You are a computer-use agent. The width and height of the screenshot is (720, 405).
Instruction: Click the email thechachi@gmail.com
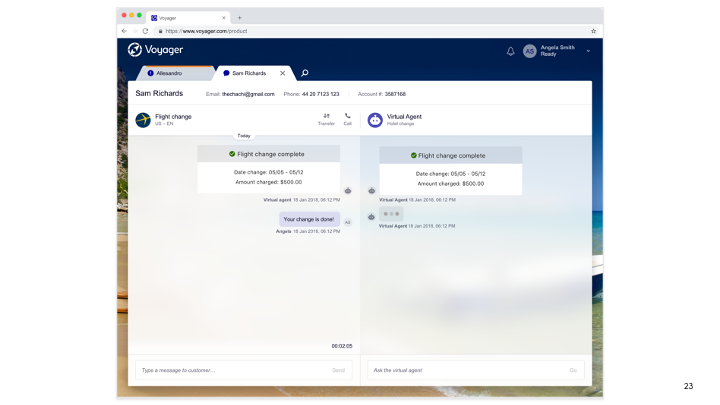click(x=248, y=94)
